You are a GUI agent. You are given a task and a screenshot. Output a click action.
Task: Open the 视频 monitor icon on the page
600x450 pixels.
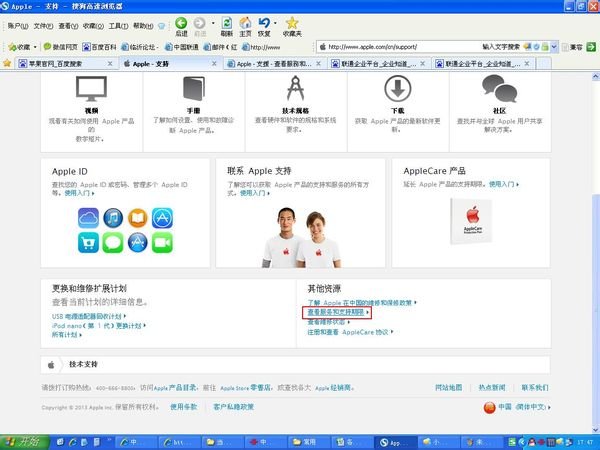[x=91, y=88]
